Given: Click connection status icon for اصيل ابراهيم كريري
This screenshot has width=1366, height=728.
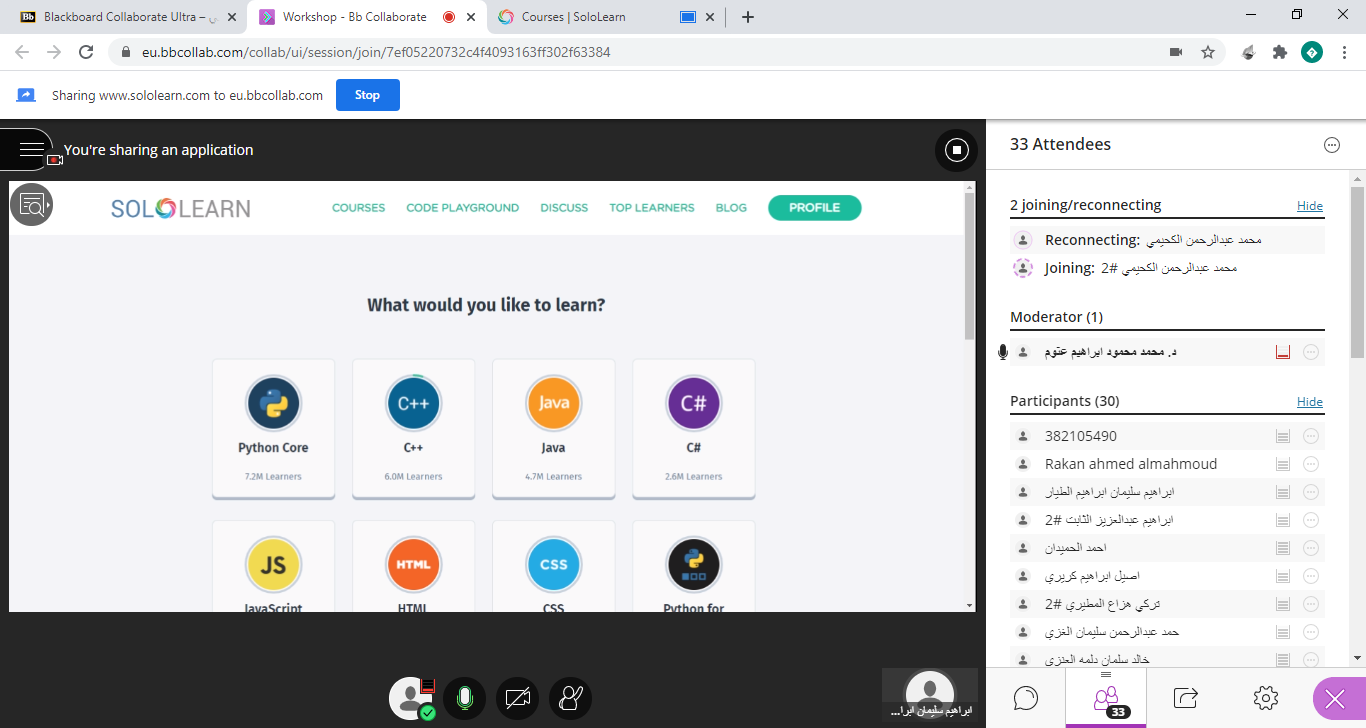Looking at the screenshot, I should coord(1283,576).
